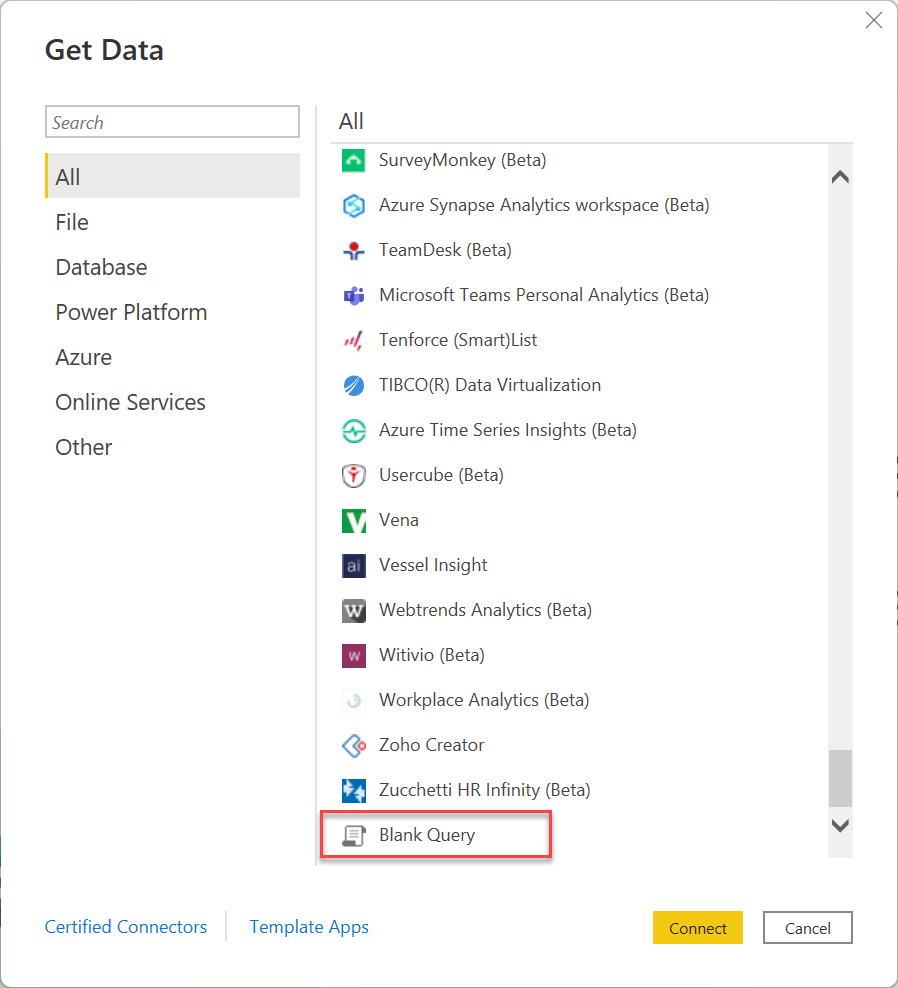Open the Certified Connectors link

click(126, 927)
